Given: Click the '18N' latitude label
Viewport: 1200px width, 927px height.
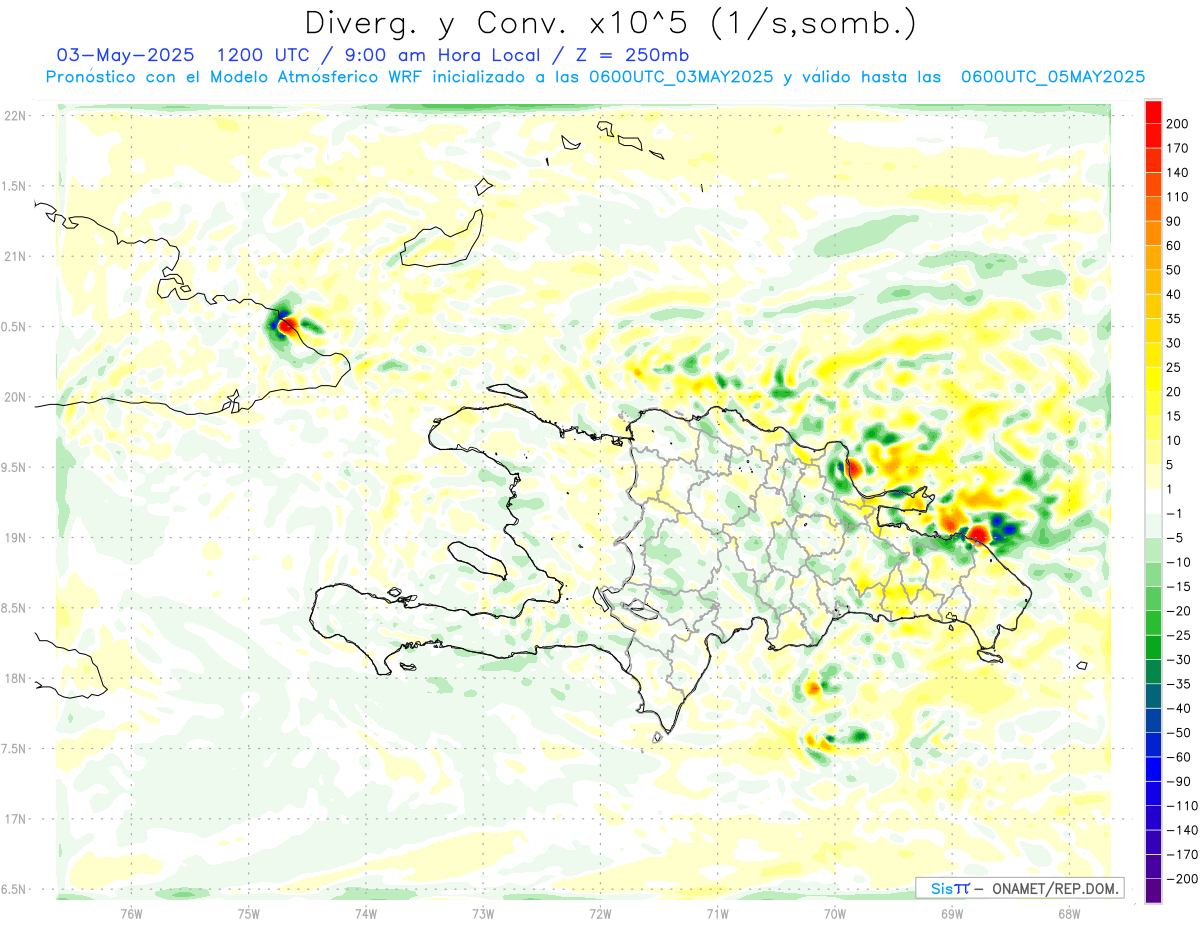Looking at the screenshot, I should (15, 679).
